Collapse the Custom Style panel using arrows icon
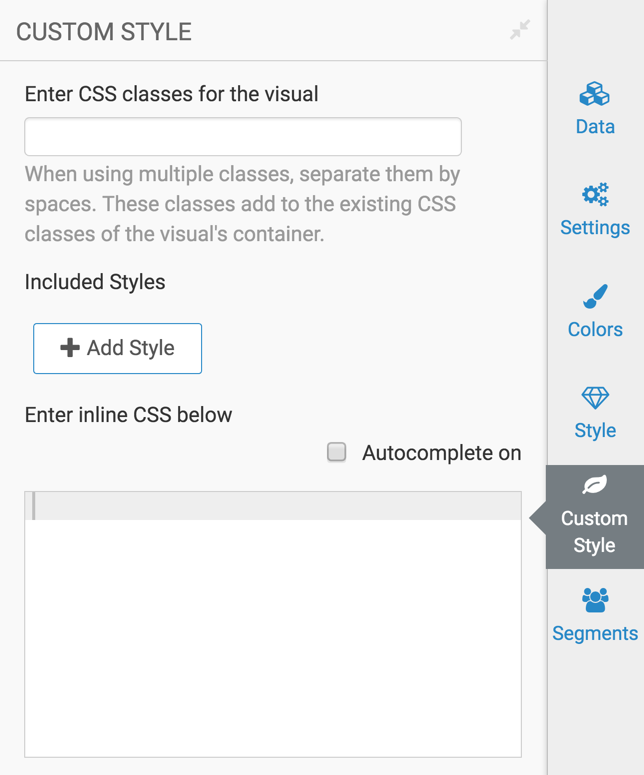644x775 pixels. (x=520, y=31)
